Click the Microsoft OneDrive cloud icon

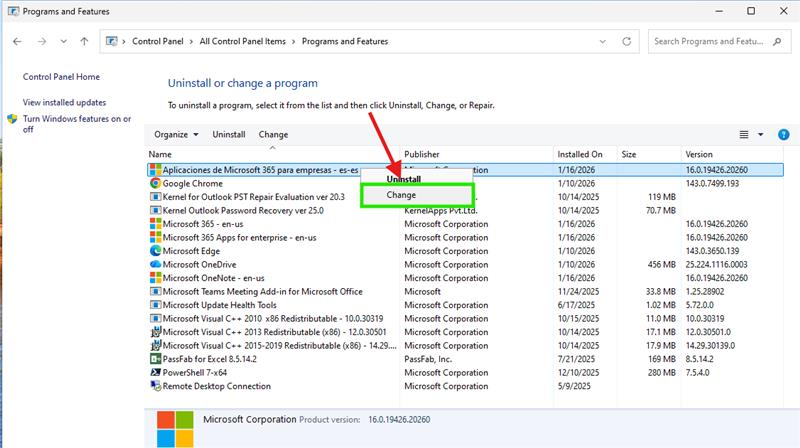pos(156,264)
